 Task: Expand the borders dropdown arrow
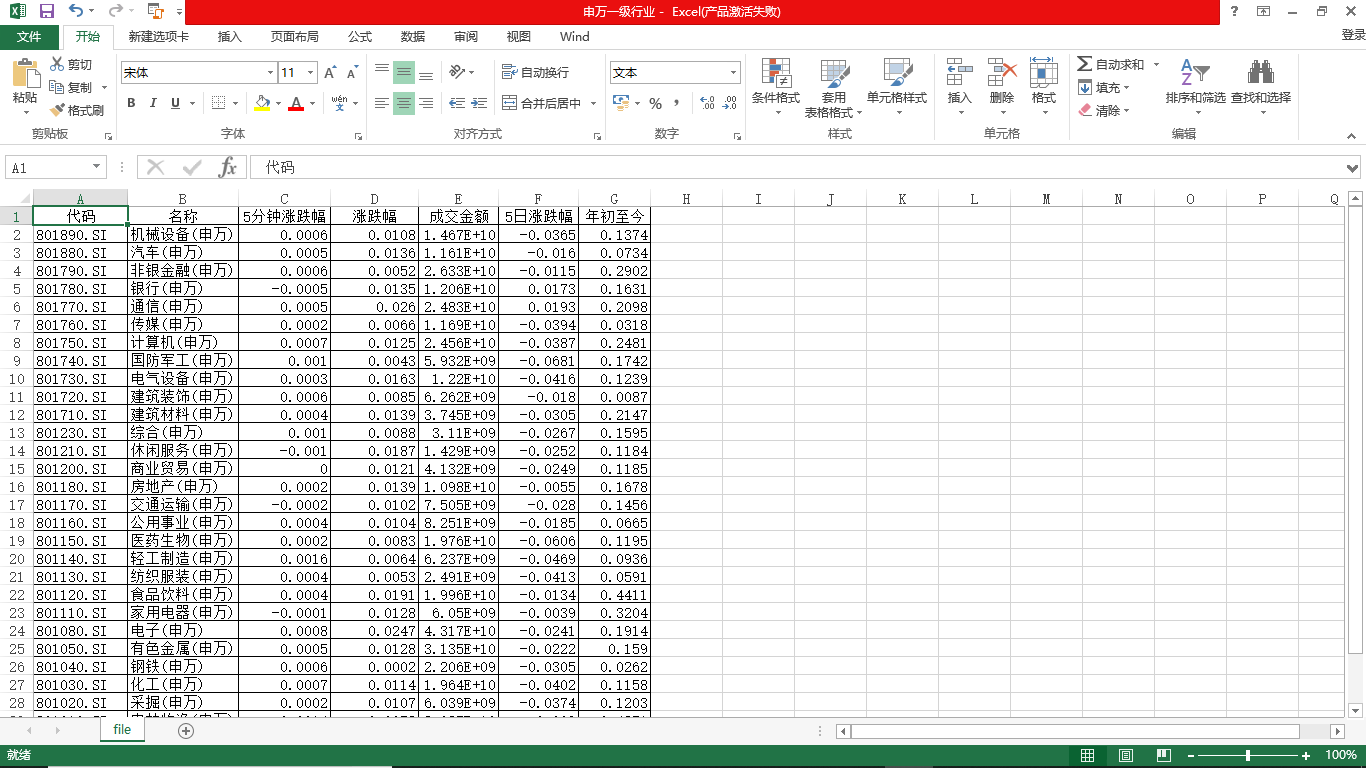236,103
